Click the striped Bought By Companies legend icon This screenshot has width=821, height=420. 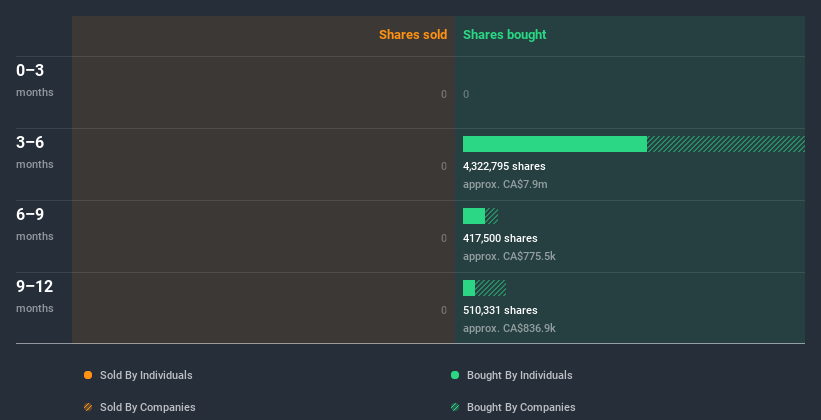[455, 407]
